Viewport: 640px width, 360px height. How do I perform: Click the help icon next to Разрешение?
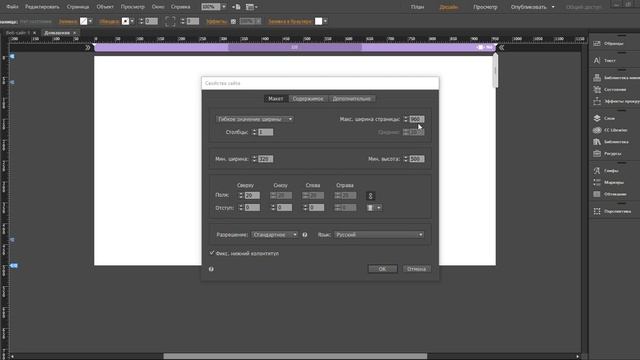305,235
